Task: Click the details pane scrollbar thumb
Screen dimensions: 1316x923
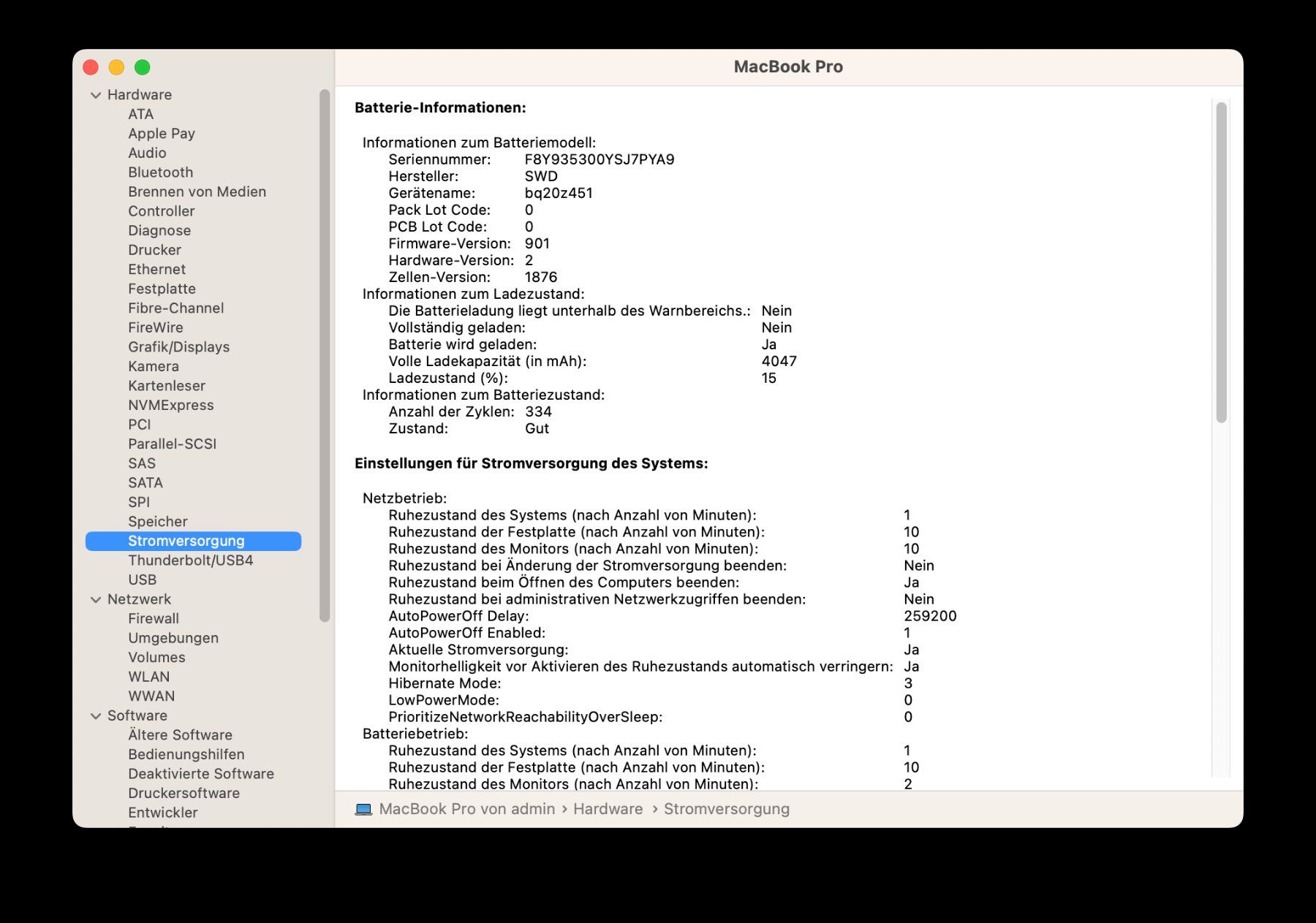Action: pyautogui.click(x=1221, y=262)
